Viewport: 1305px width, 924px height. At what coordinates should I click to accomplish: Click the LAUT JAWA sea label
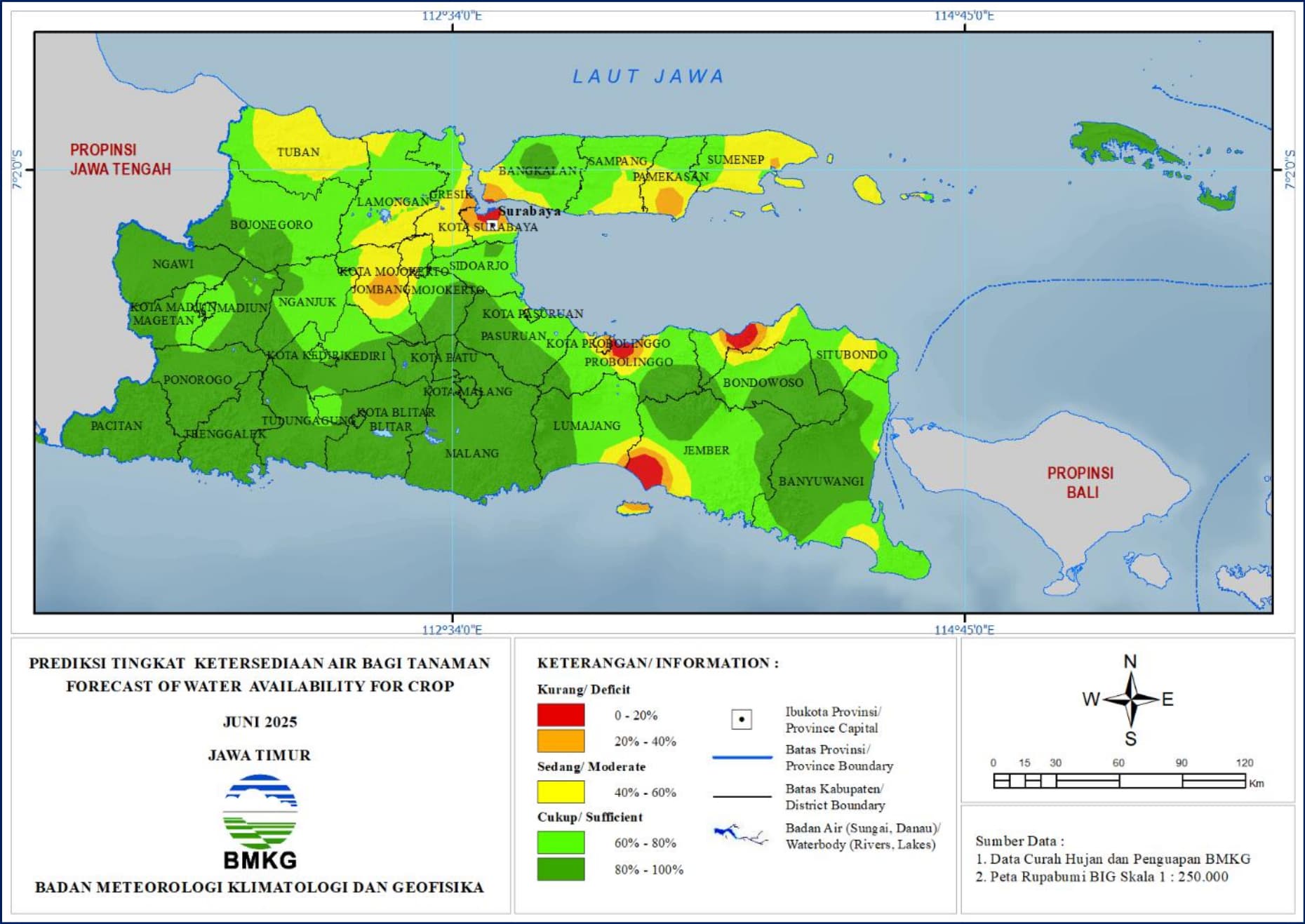click(x=648, y=76)
